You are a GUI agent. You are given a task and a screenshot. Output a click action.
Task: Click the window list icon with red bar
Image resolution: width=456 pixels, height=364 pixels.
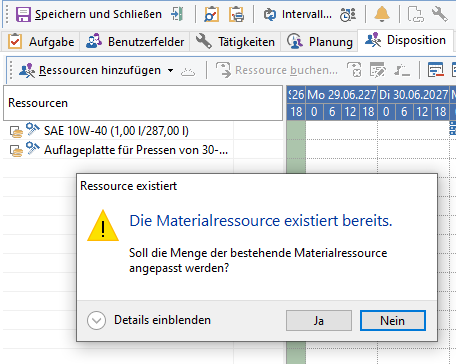436,70
